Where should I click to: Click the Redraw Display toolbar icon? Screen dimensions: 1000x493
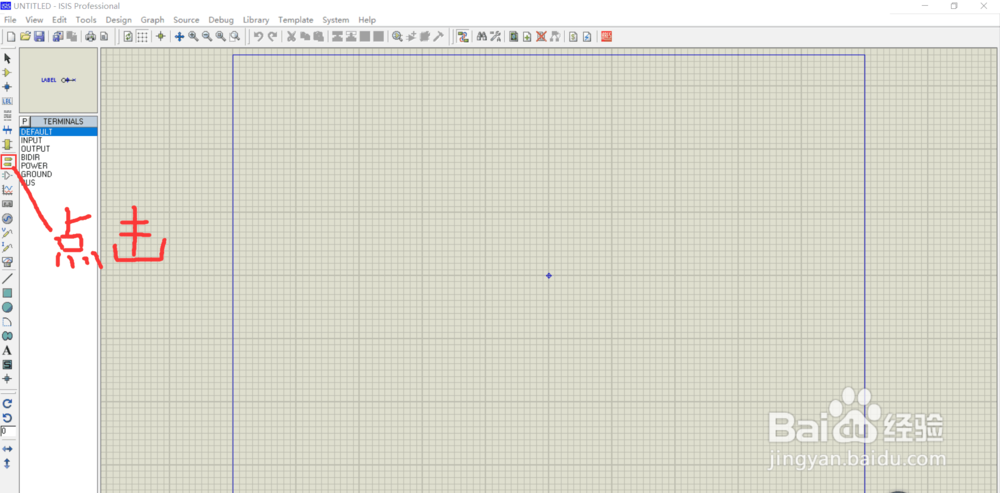128,37
